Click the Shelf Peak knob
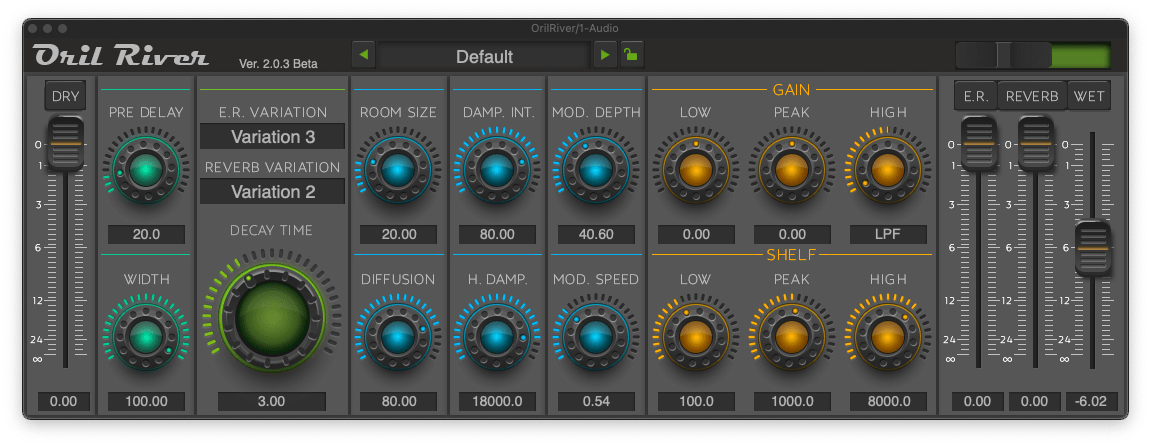This screenshot has height=446, width=1151. 791,337
